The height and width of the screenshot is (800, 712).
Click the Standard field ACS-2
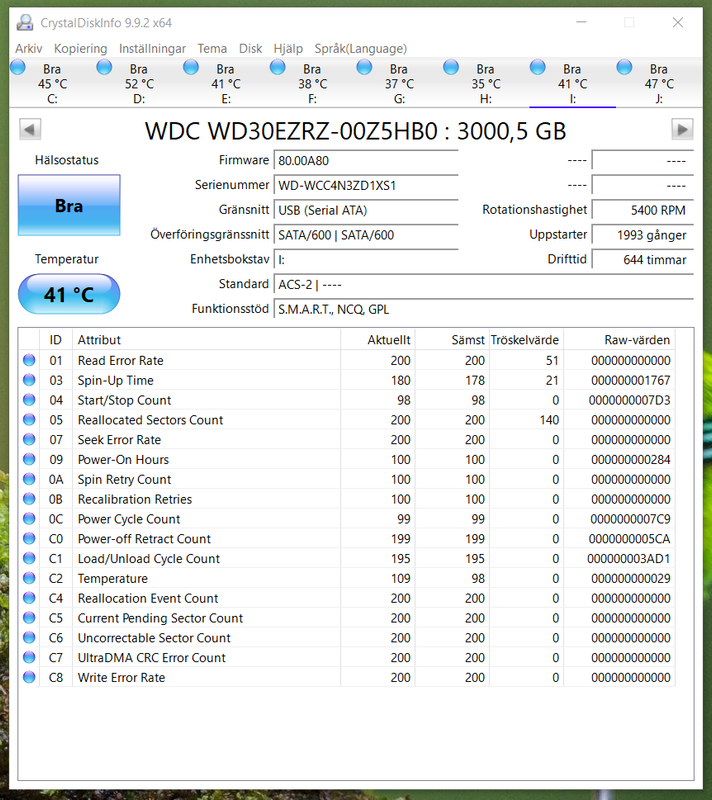[x=484, y=284]
